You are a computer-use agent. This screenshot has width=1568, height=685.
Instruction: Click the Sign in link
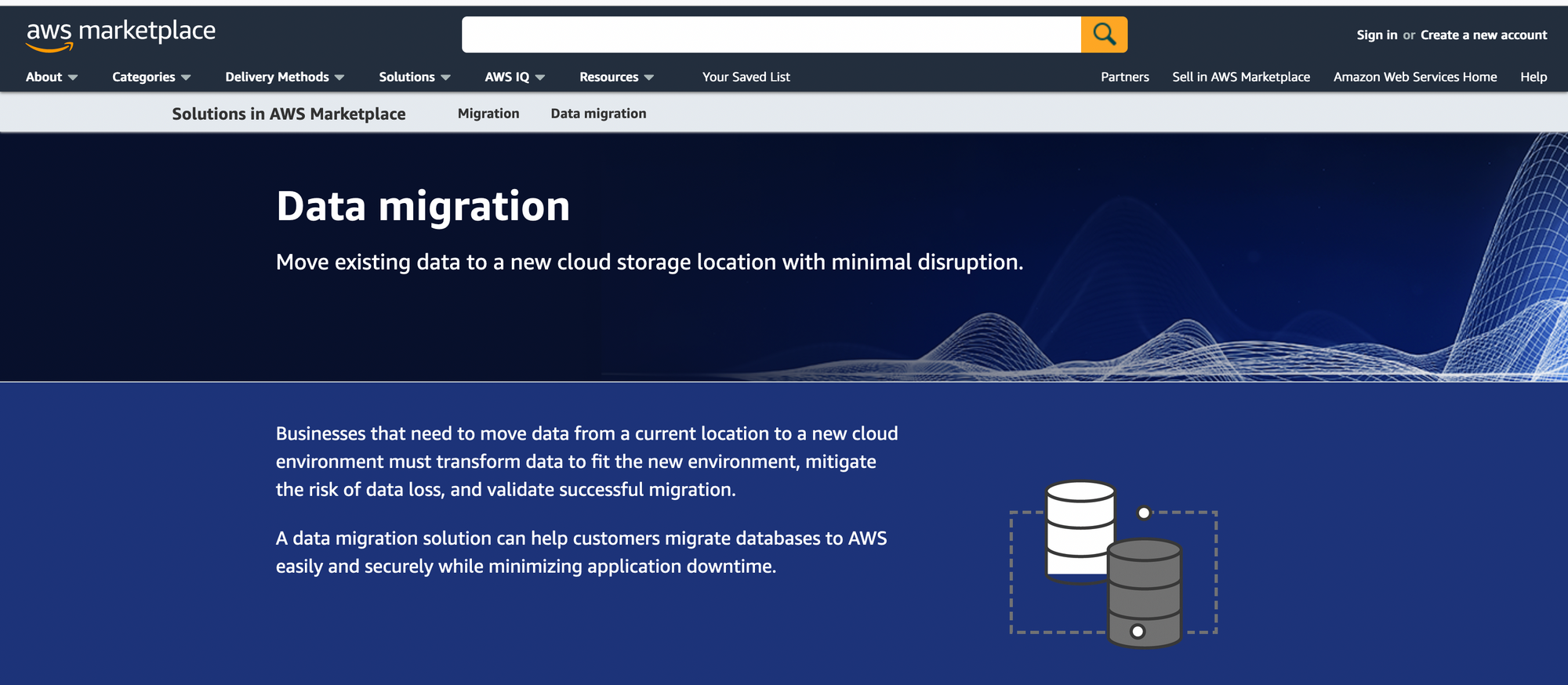point(1377,35)
